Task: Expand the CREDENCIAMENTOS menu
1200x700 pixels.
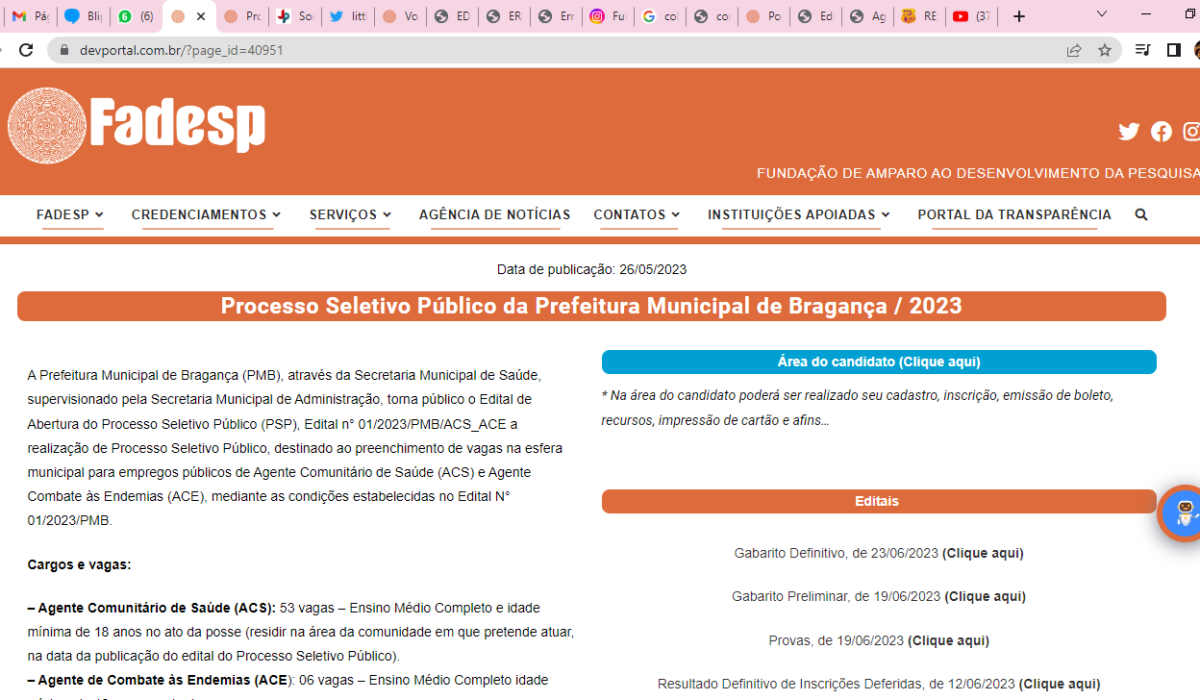Action: 206,215
